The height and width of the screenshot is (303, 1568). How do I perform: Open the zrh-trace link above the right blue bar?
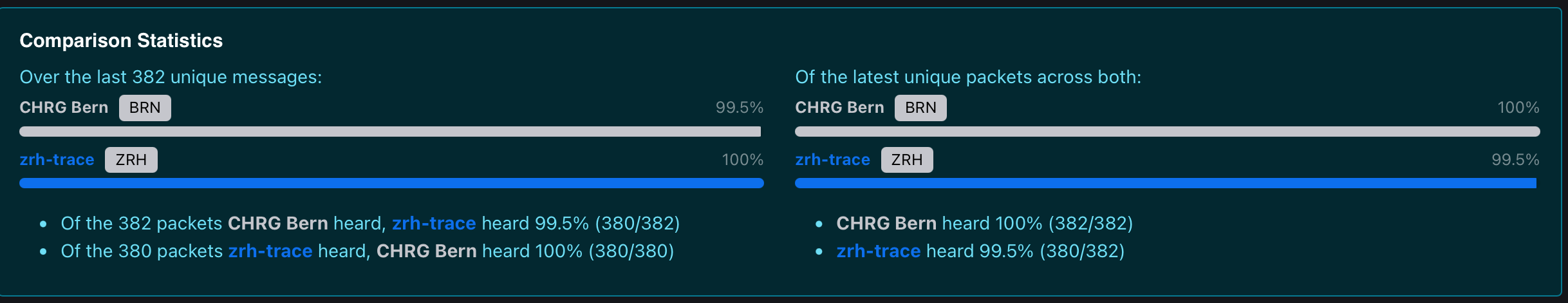[832, 160]
